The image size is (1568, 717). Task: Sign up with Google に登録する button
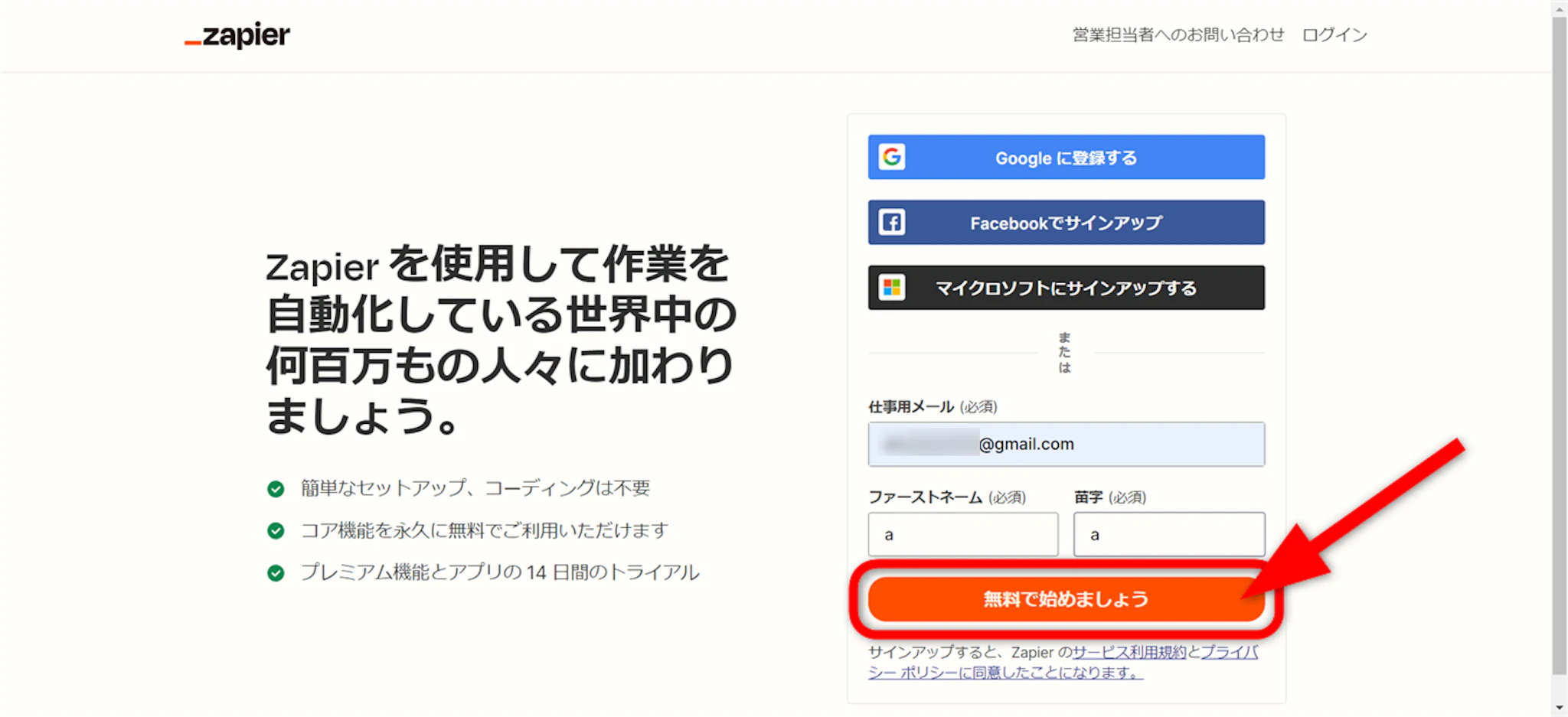[x=1067, y=157]
